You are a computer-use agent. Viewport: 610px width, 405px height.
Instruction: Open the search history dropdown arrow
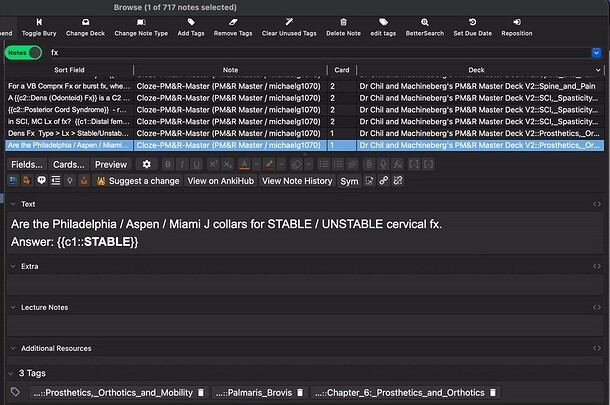point(597,51)
